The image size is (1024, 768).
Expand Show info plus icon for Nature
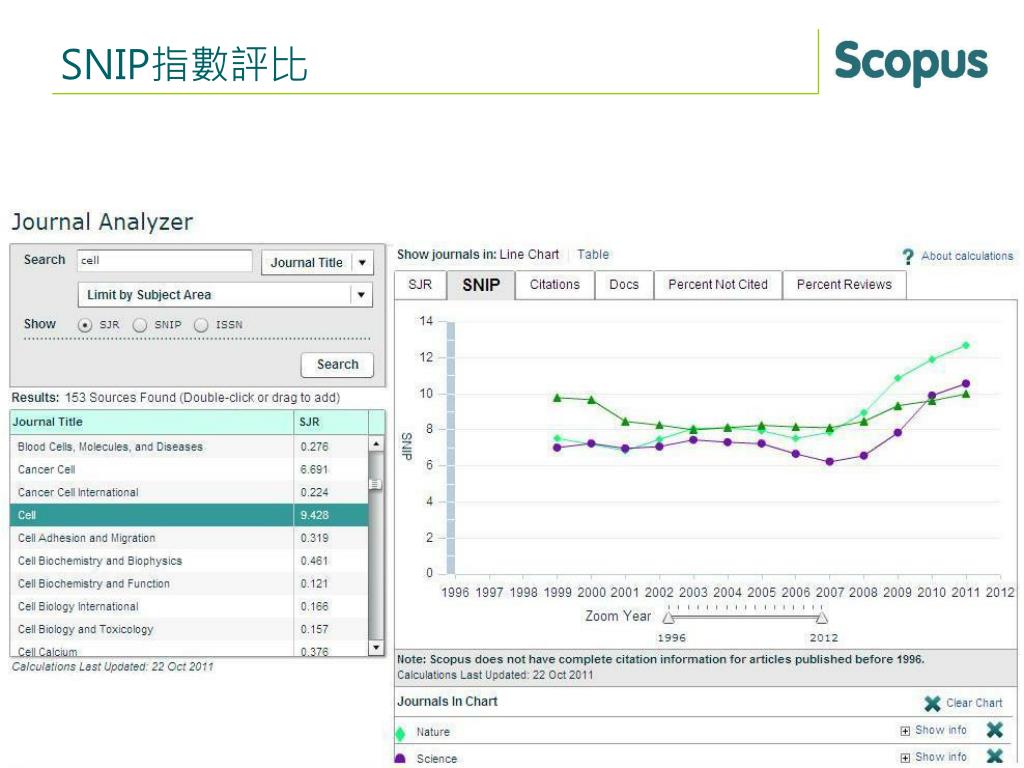tap(905, 731)
